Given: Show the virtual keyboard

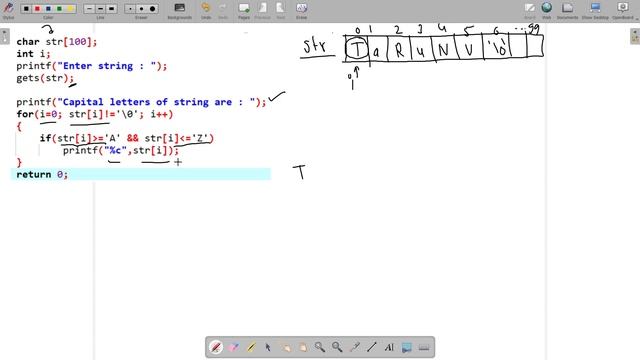Looking at the screenshot, I should point(424,347).
